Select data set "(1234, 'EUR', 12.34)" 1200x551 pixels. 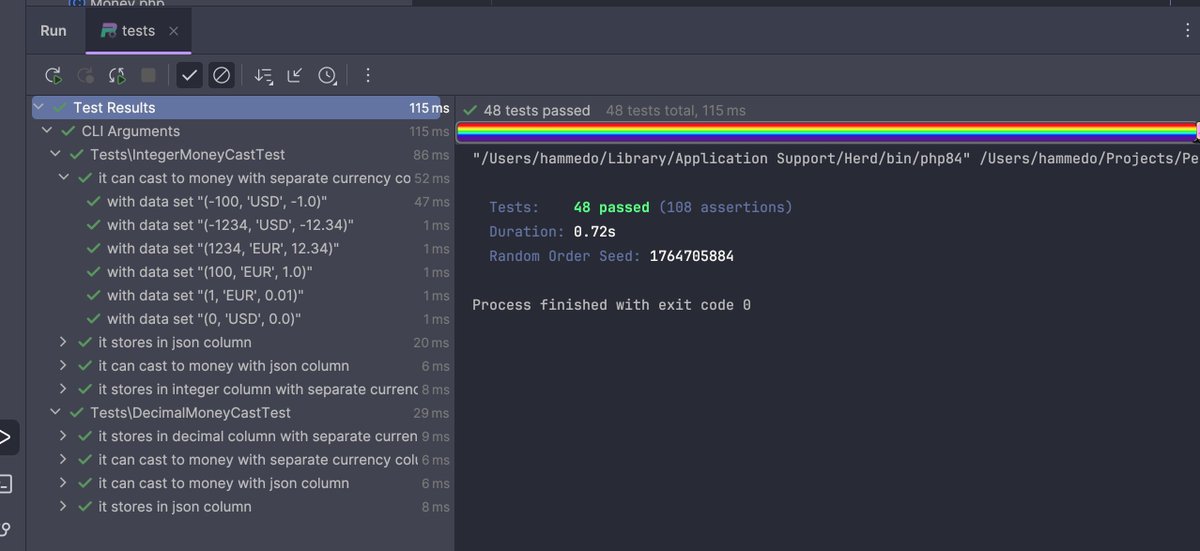223,249
